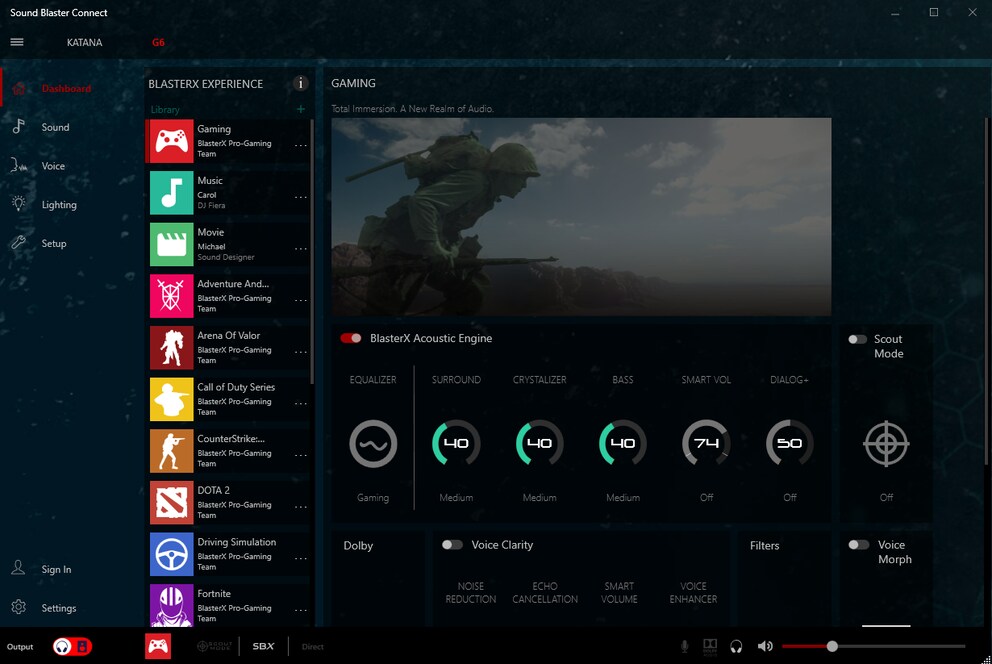Open the Sound section
This screenshot has width=992, height=664.
pyautogui.click(x=55, y=127)
